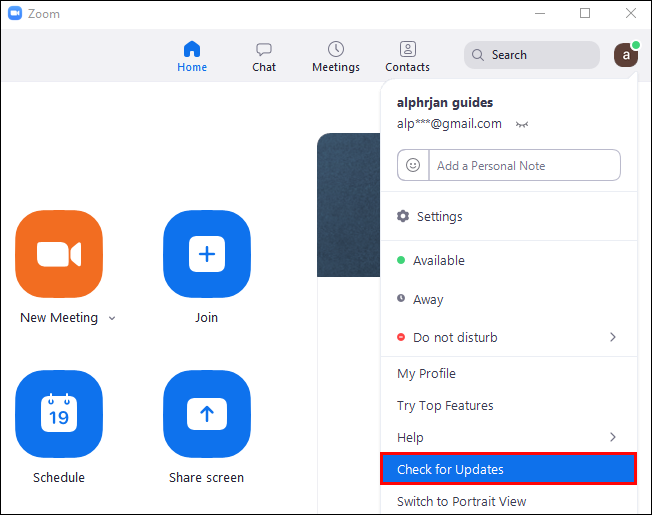652x515 pixels.
Task: Click the alp***@gmail.com email text
Action: (x=449, y=124)
